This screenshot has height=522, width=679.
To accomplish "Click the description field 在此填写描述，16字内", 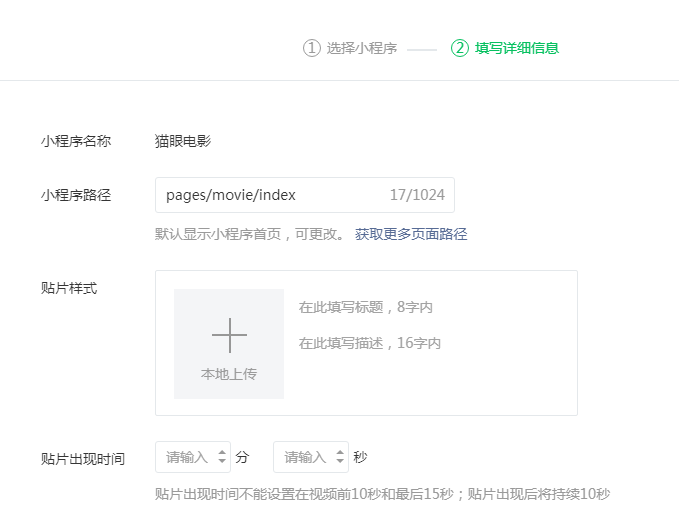I will tap(369, 343).
